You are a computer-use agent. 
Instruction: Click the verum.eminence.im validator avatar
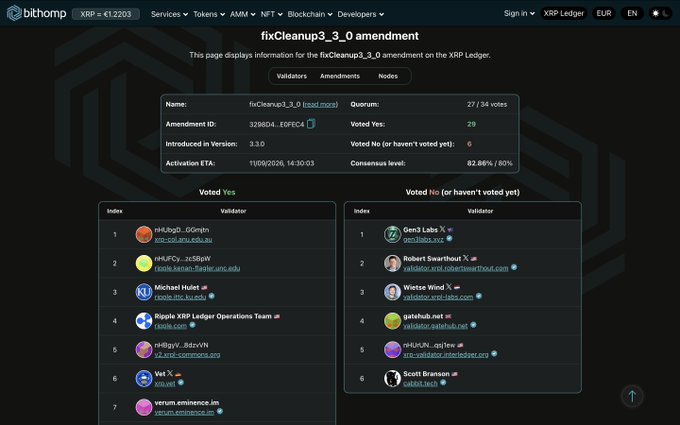point(144,407)
